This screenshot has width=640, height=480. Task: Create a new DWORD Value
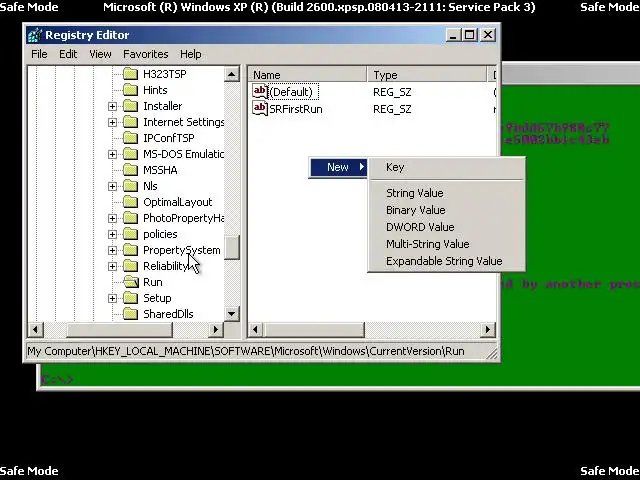click(x=447, y=227)
